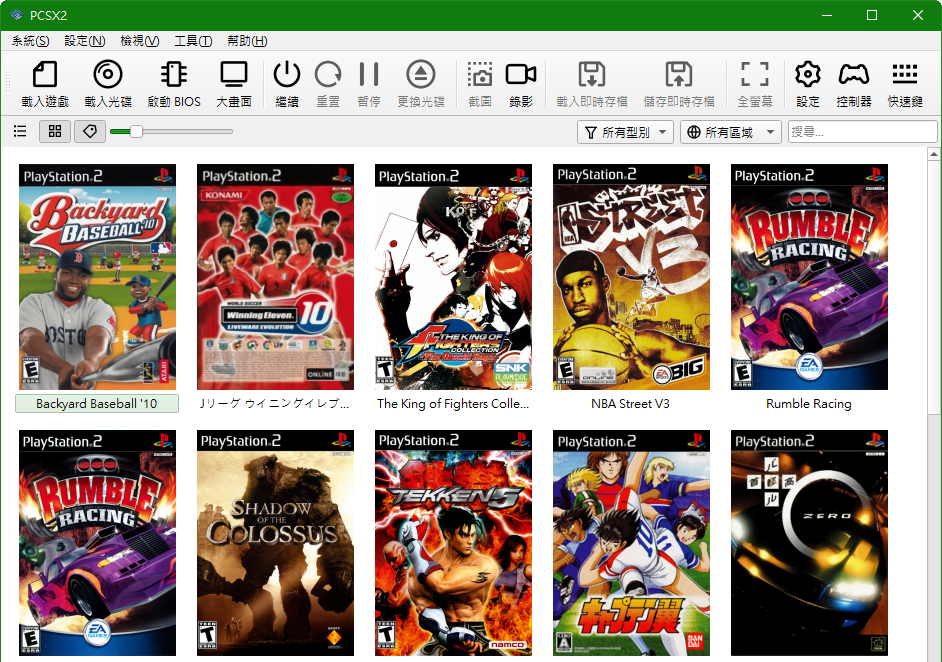This screenshot has width=942, height=662.
Task: Select Rumble Racing cover in bottom row
Action: click(97, 542)
